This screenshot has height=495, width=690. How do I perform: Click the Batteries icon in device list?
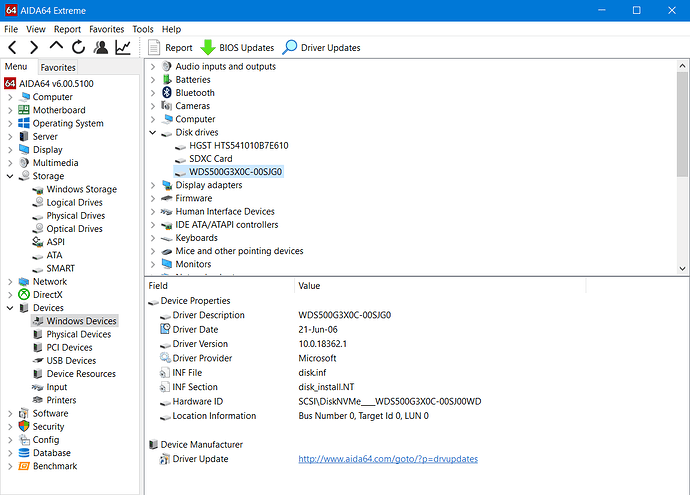pos(167,79)
